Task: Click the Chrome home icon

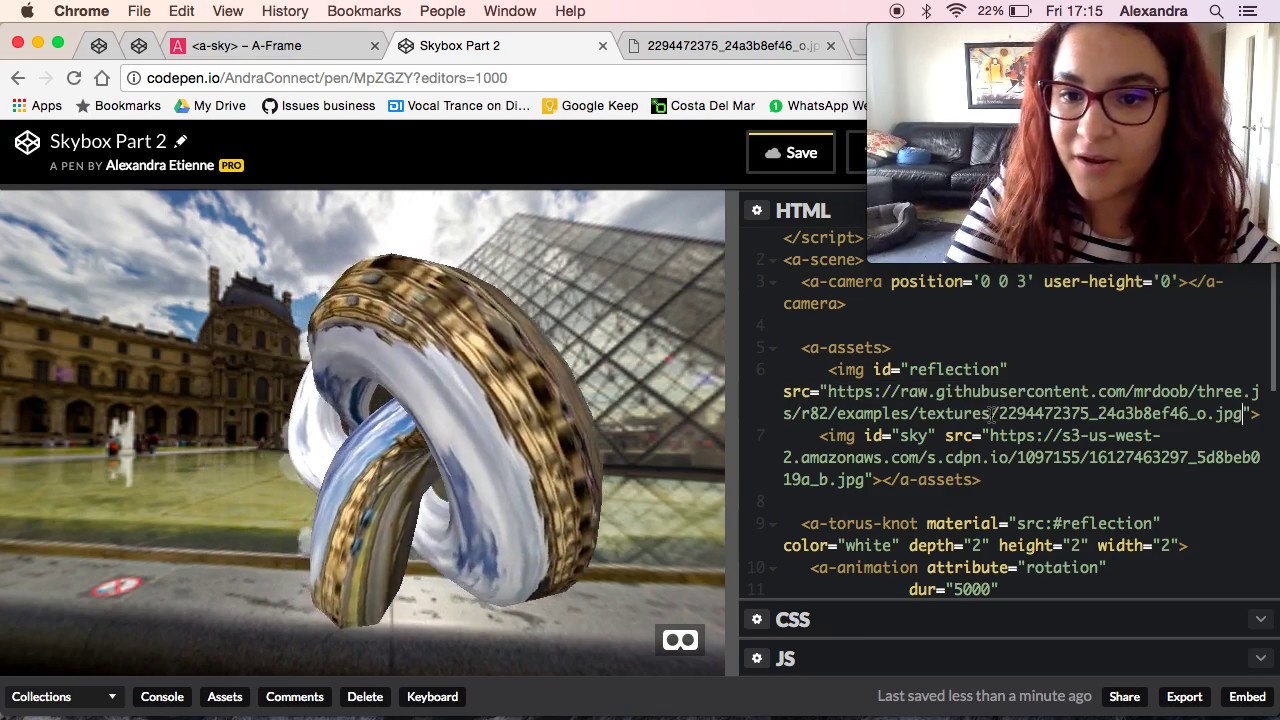Action: [x=102, y=78]
